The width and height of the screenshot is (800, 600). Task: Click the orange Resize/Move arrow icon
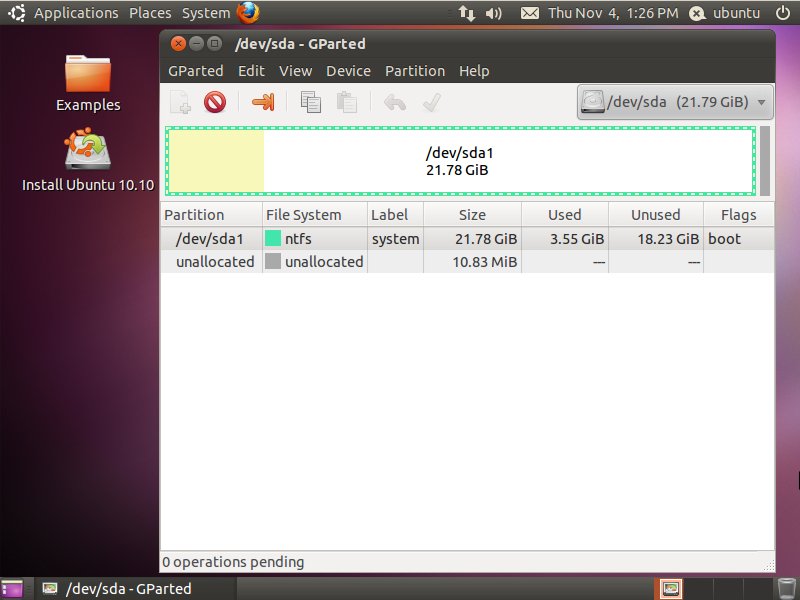tap(263, 102)
